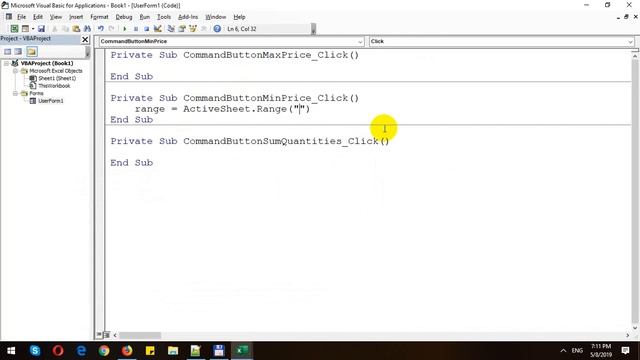The height and width of the screenshot is (360, 640).
Task: Click the Save floppy disk icon
Action: pos(41,29)
